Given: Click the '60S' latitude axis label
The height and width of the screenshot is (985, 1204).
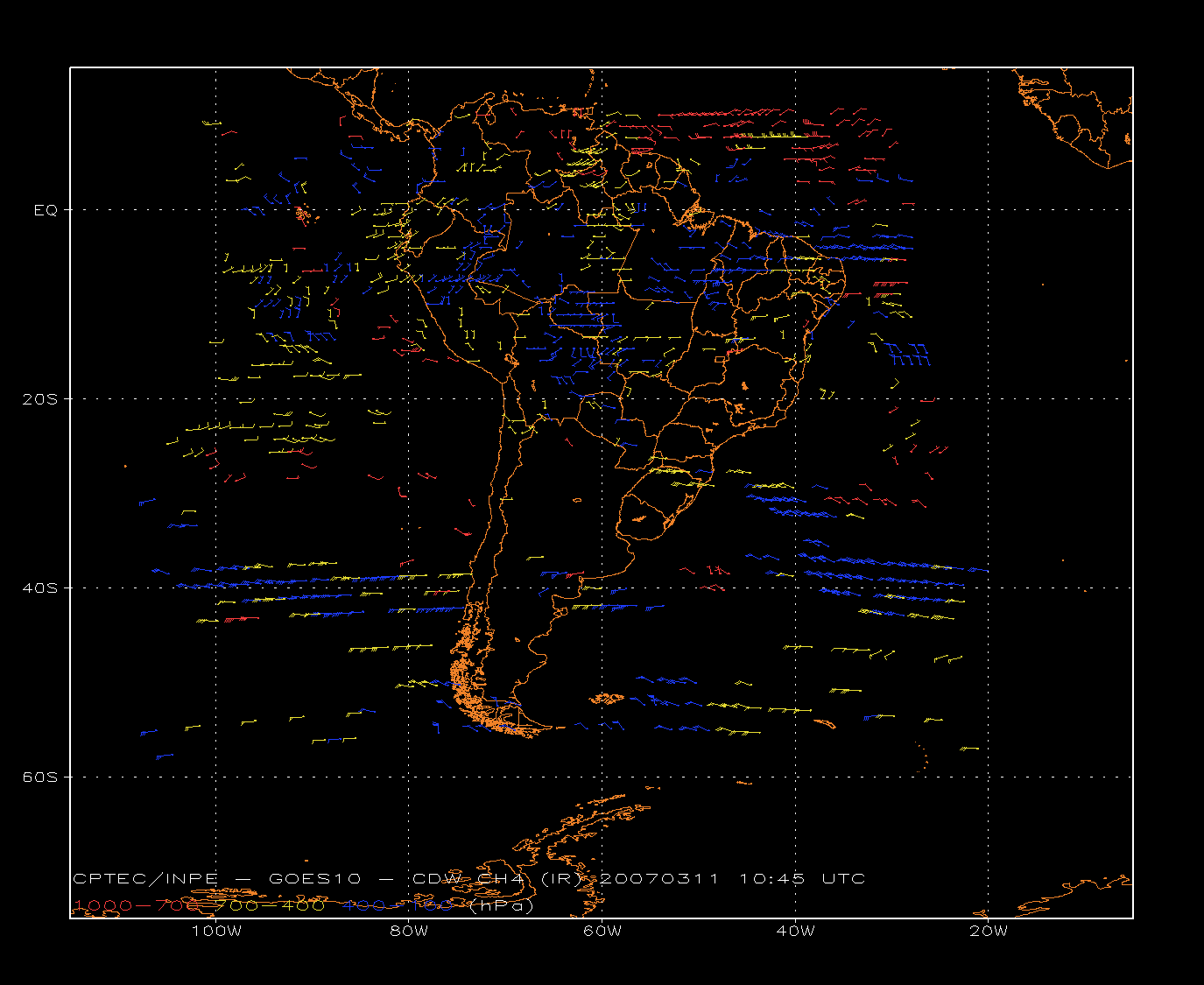Looking at the screenshot, I should pos(40,777).
